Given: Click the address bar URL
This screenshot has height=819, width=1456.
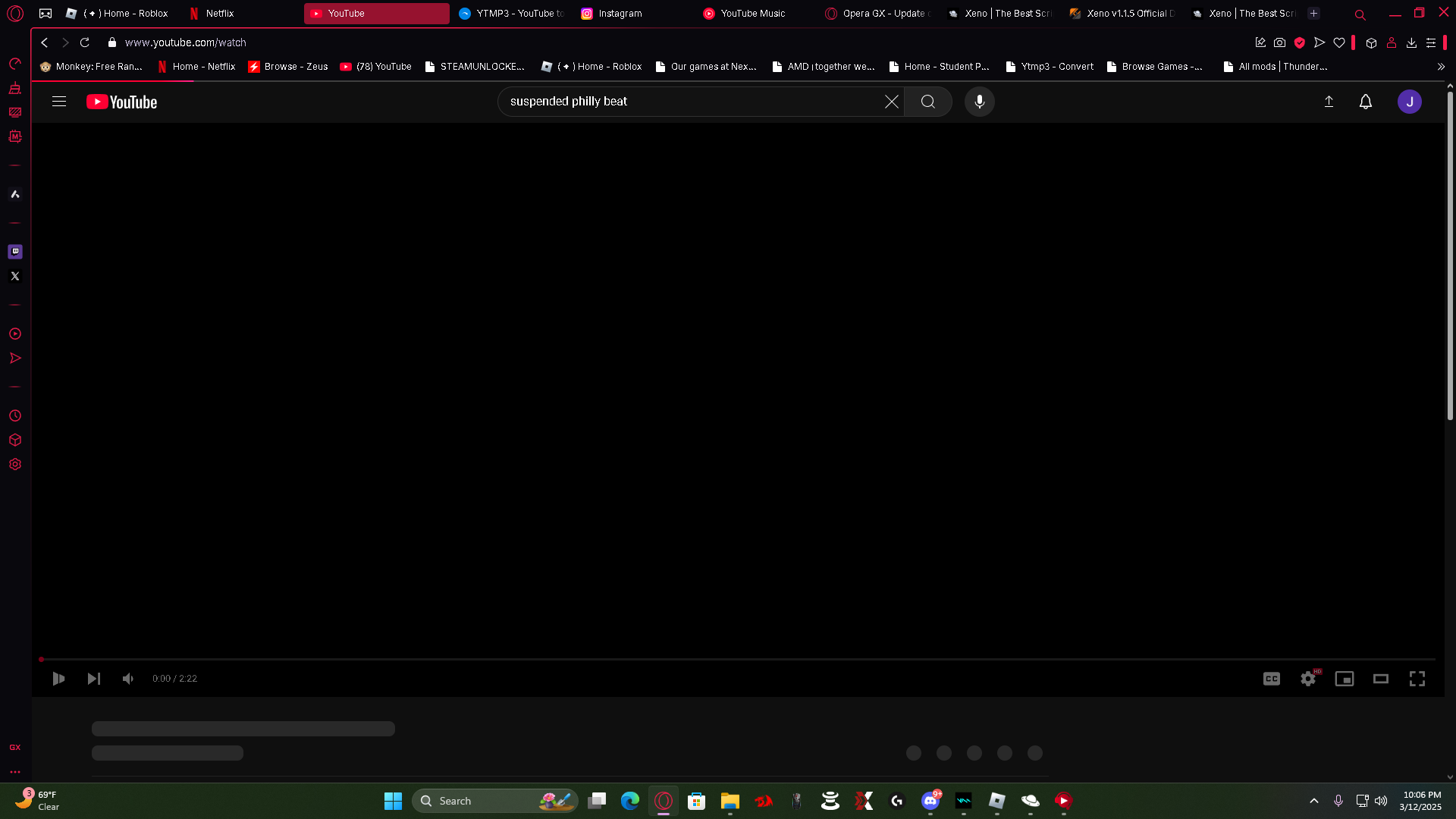Looking at the screenshot, I should click(186, 42).
